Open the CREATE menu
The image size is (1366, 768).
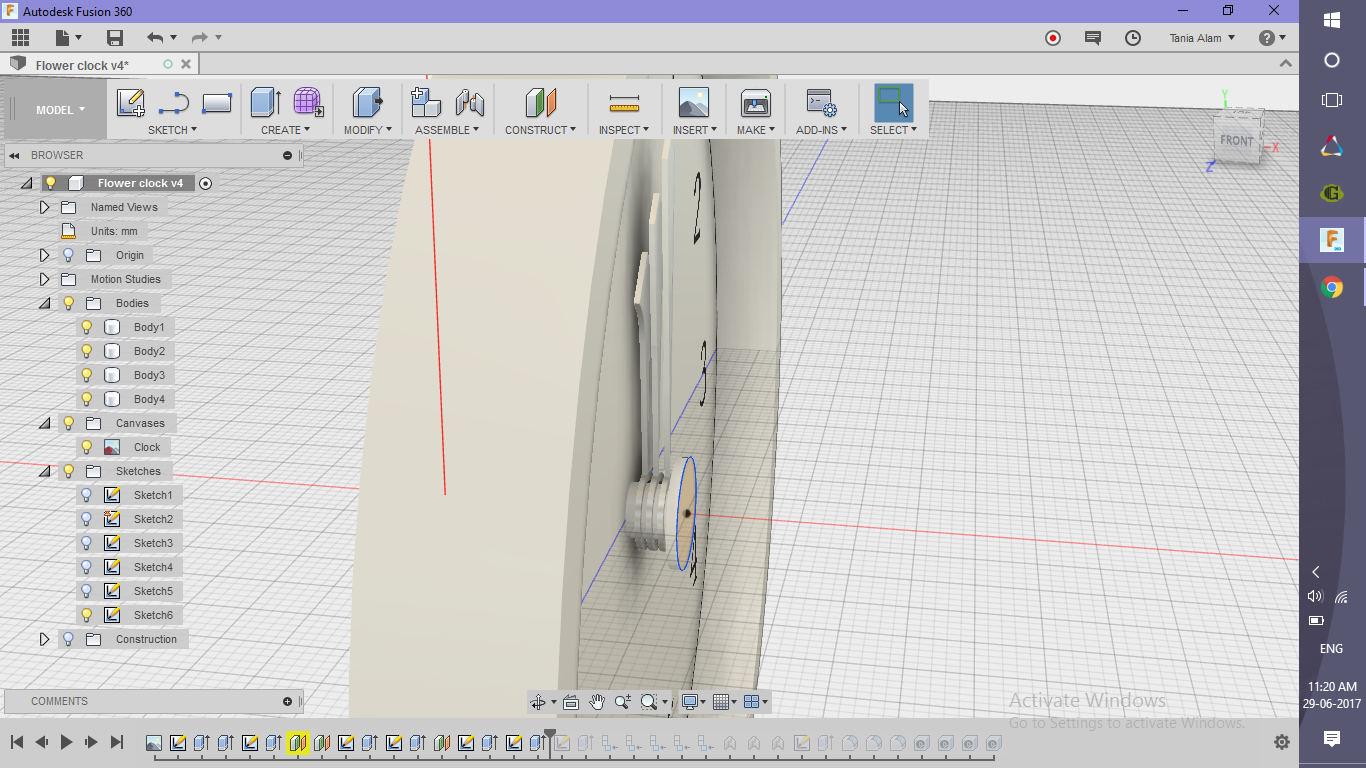pyautogui.click(x=285, y=130)
